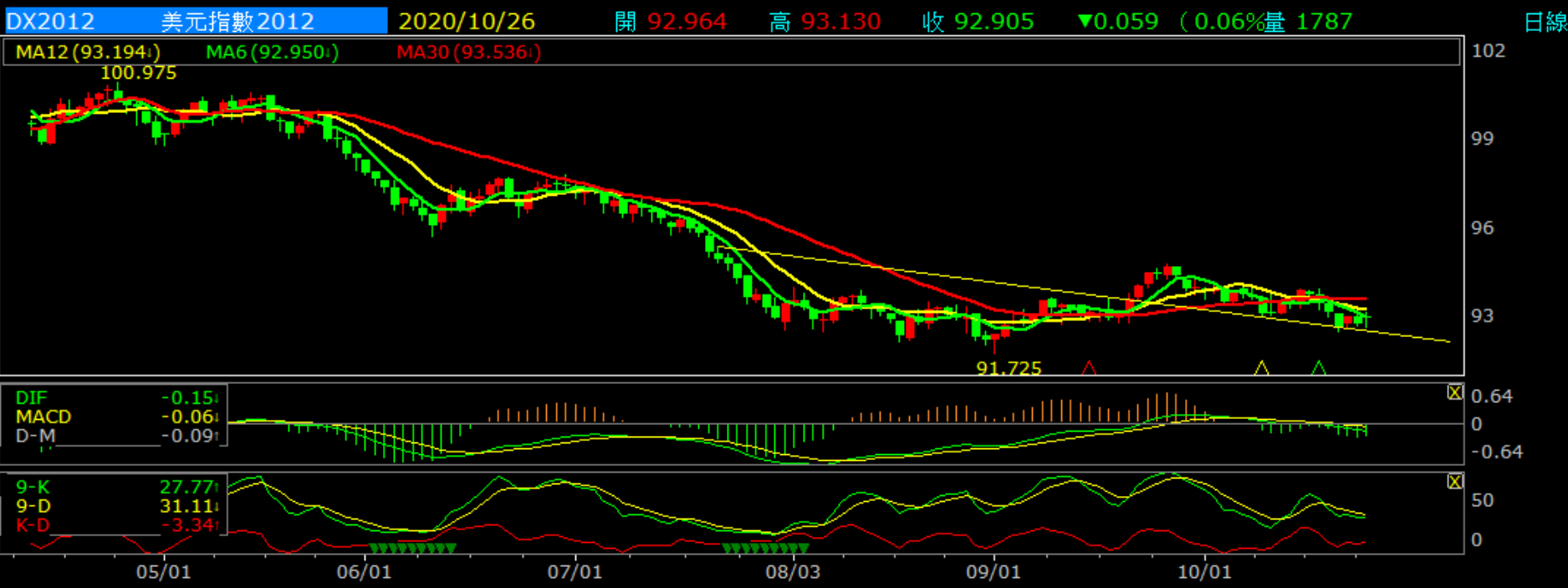The height and width of the screenshot is (588, 1568).
Task: Click the 91.725 low price label
Action: pyautogui.click(x=1009, y=368)
